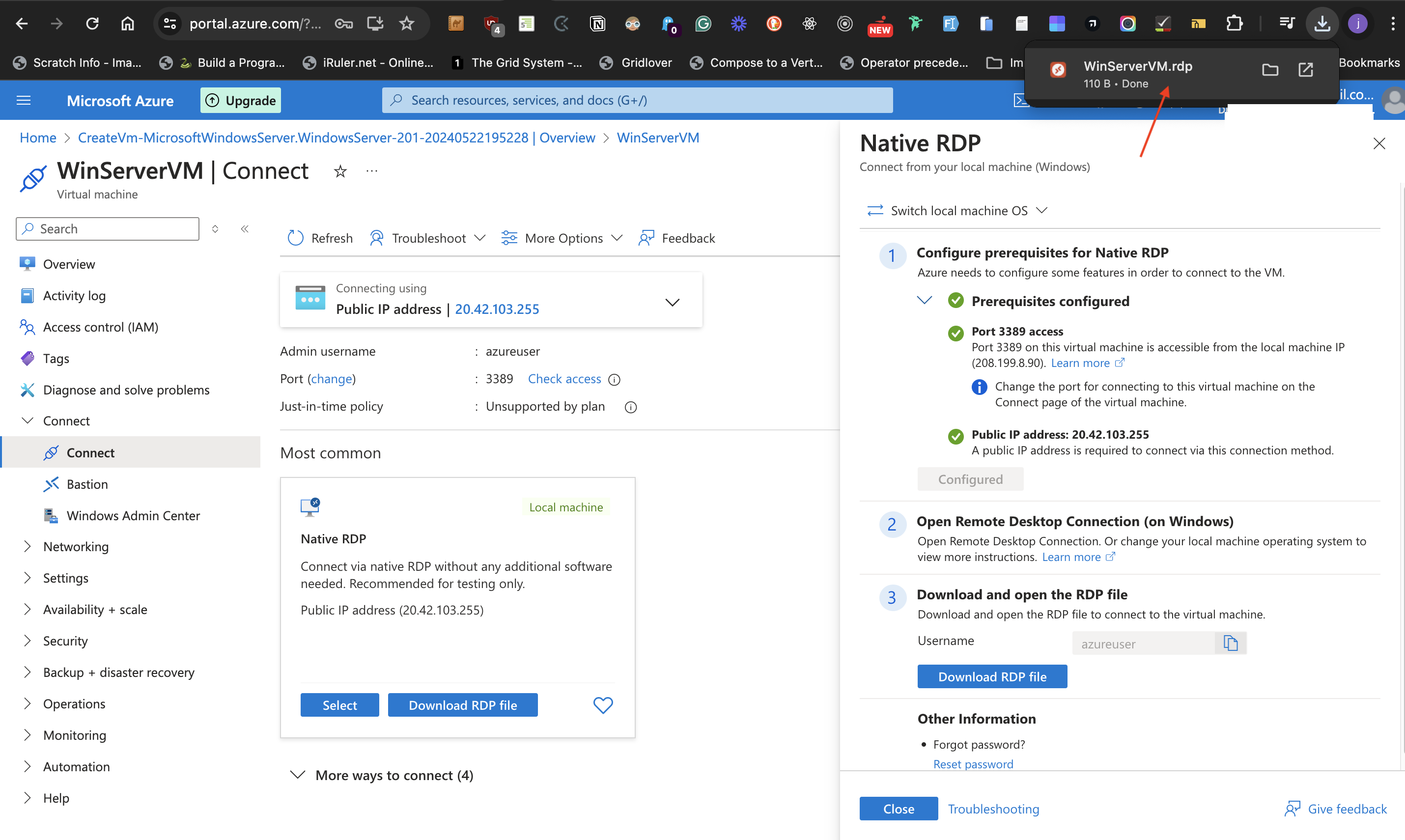Open Bastion in the sidebar
This screenshot has width=1405, height=840.
87,484
